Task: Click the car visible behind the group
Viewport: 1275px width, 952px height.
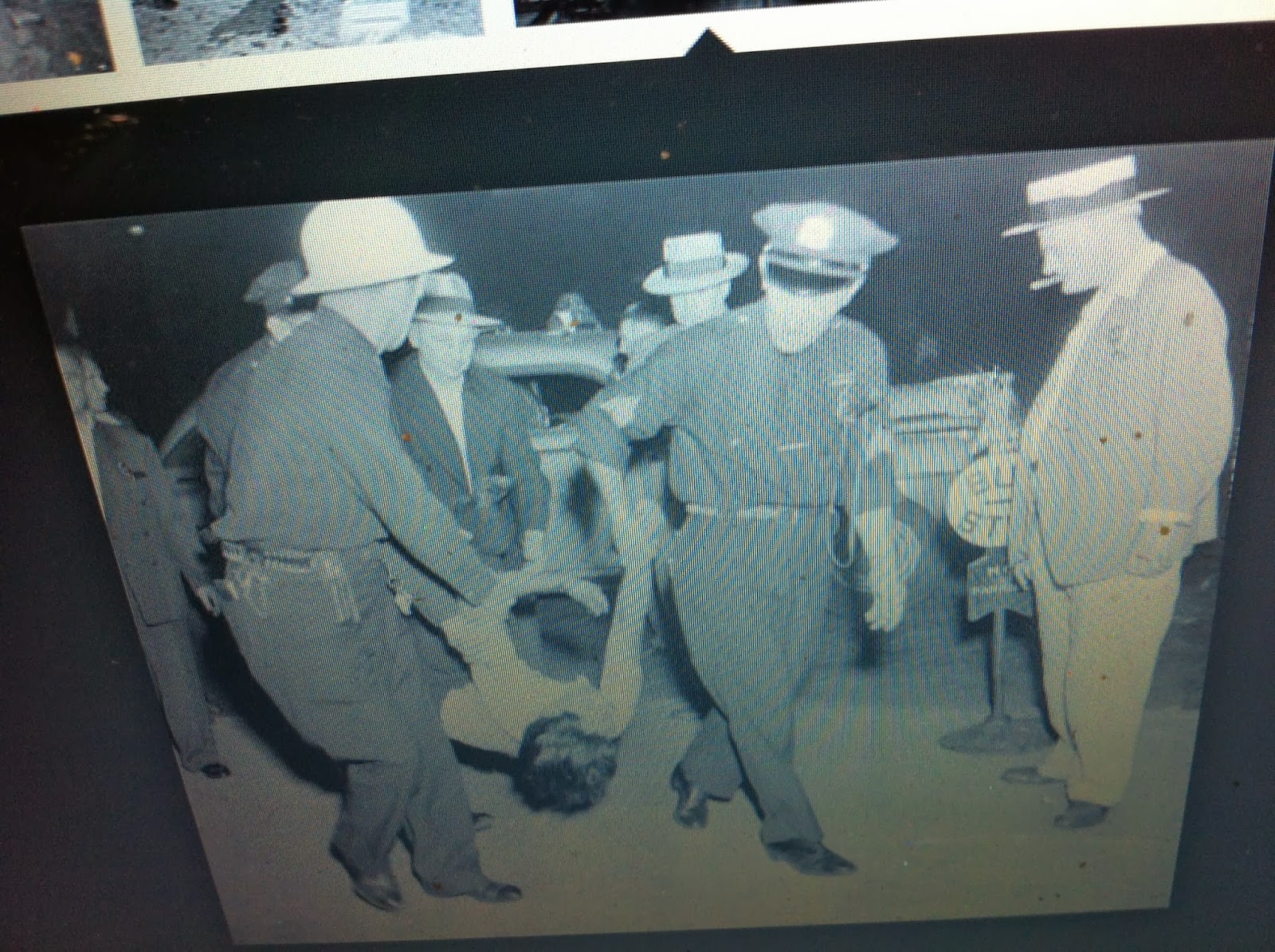Action: click(x=558, y=343)
